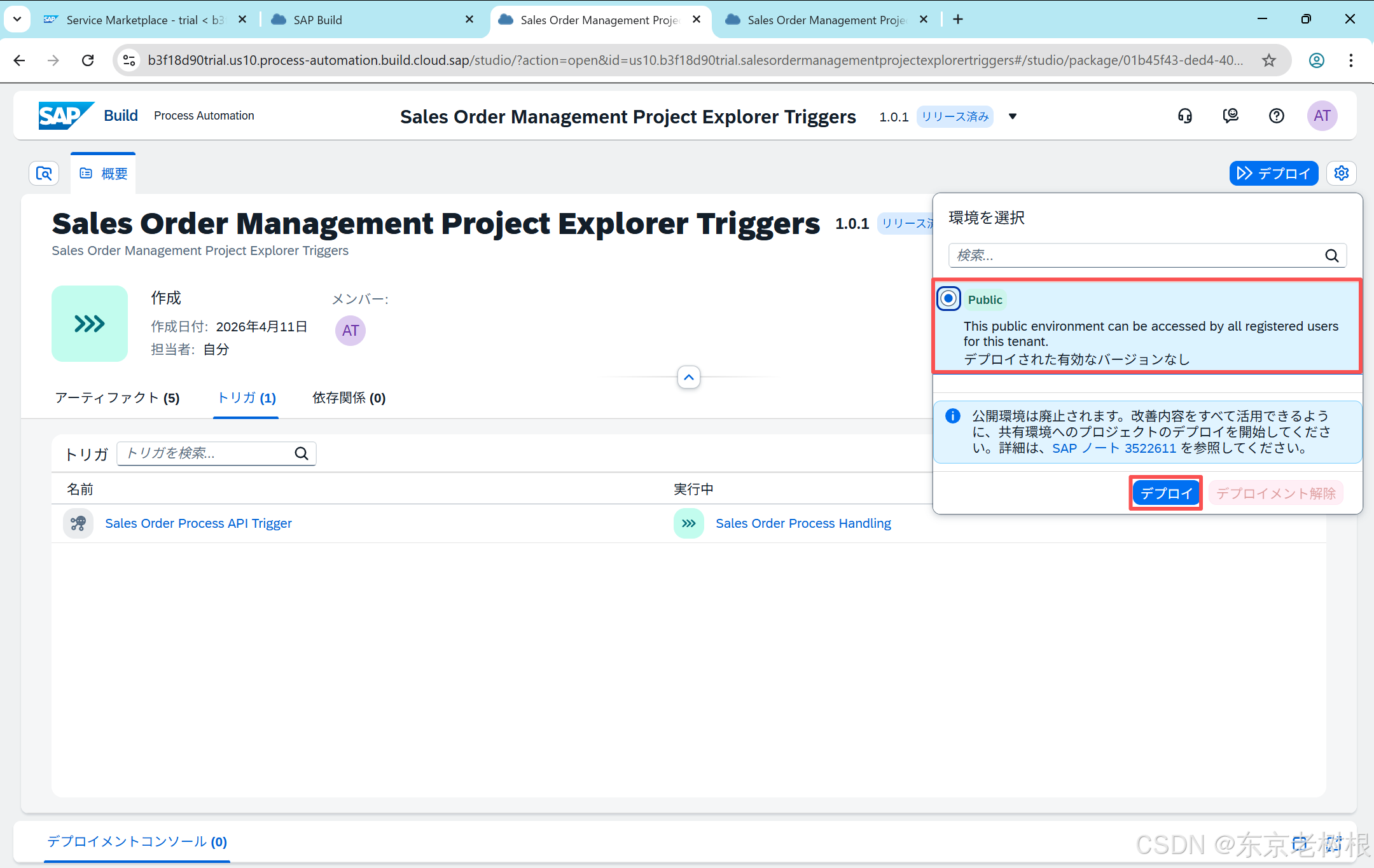Click the デプロイメント解除 button
Screen dimensions: 1374x868
[x=1275, y=493]
